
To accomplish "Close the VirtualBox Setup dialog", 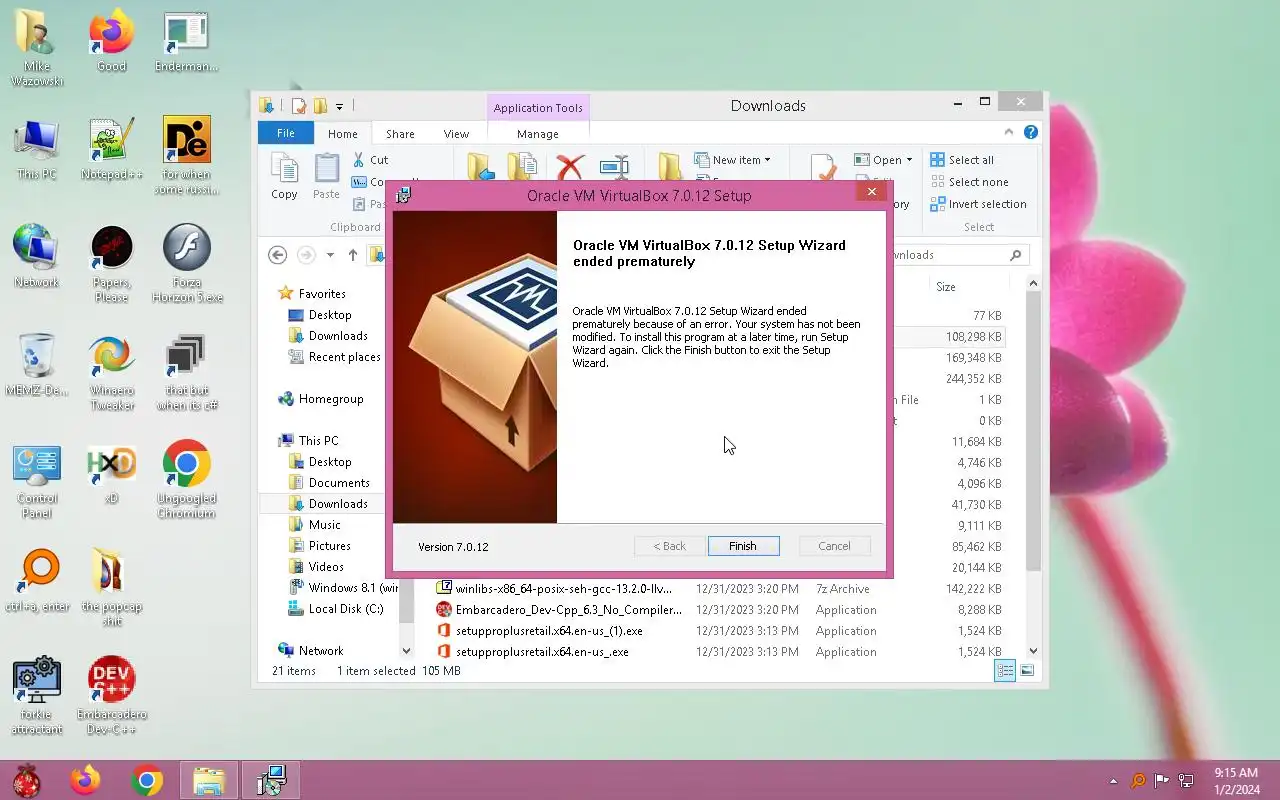I will 871,192.
